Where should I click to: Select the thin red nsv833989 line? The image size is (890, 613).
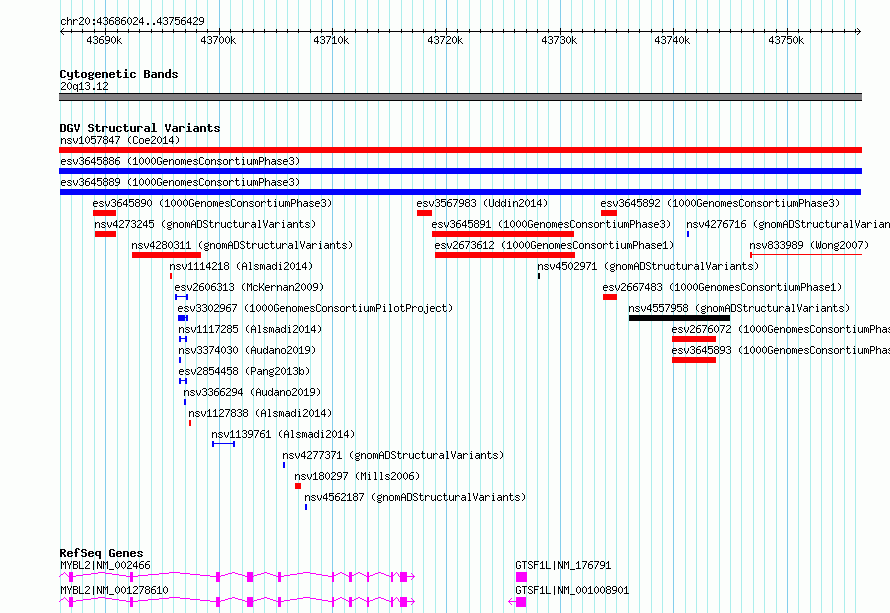click(x=807, y=255)
